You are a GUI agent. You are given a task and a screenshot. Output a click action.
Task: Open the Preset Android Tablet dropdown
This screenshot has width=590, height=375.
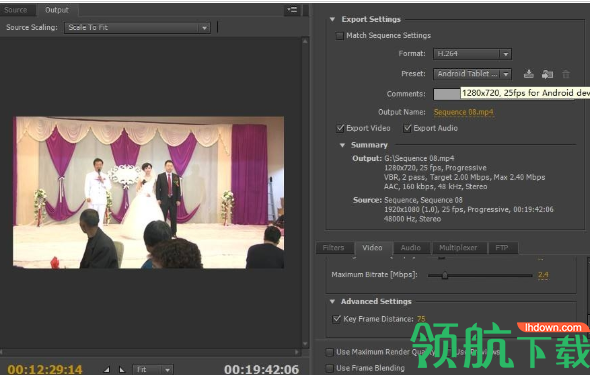[x=472, y=74]
